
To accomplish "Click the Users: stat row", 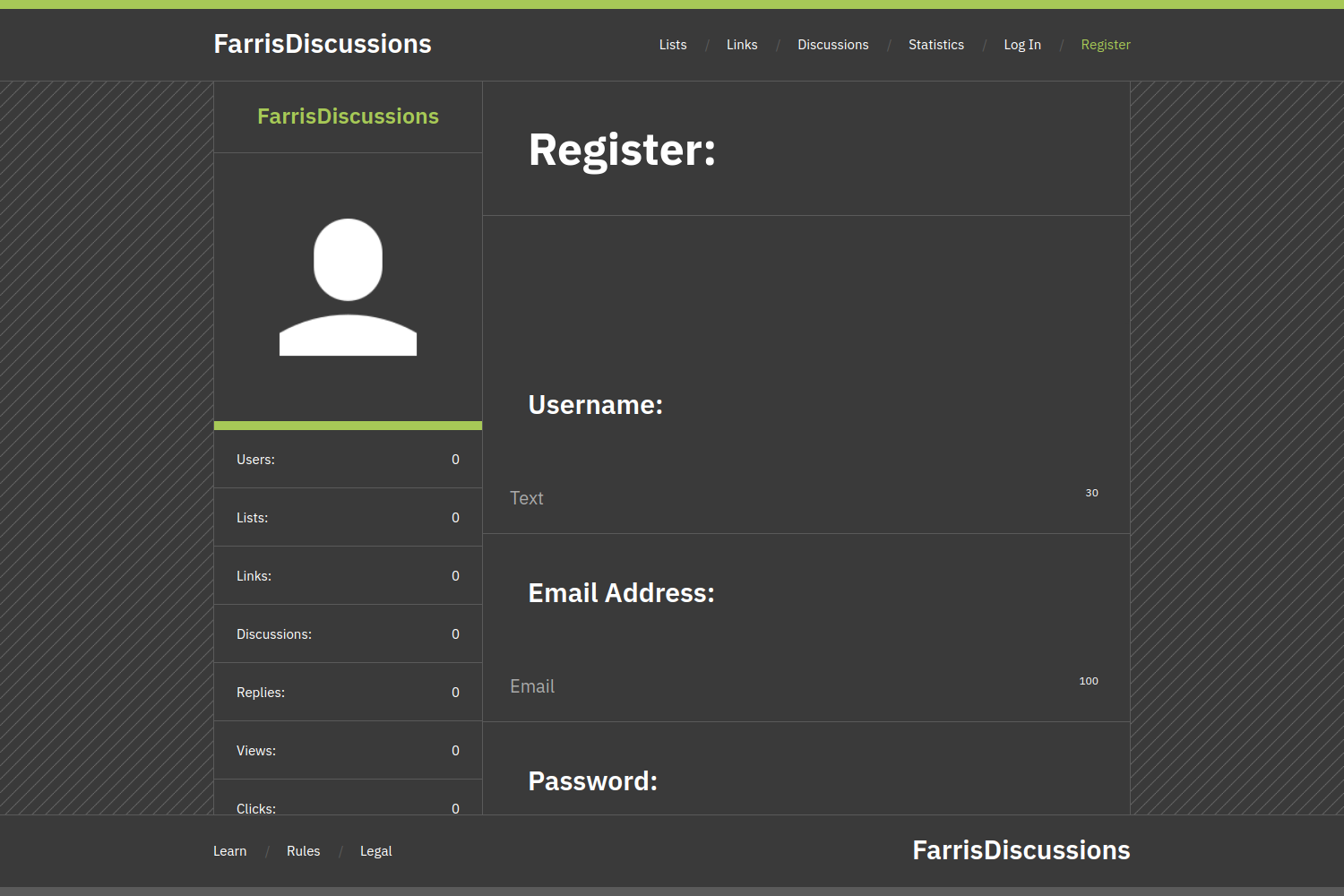I will (x=348, y=460).
